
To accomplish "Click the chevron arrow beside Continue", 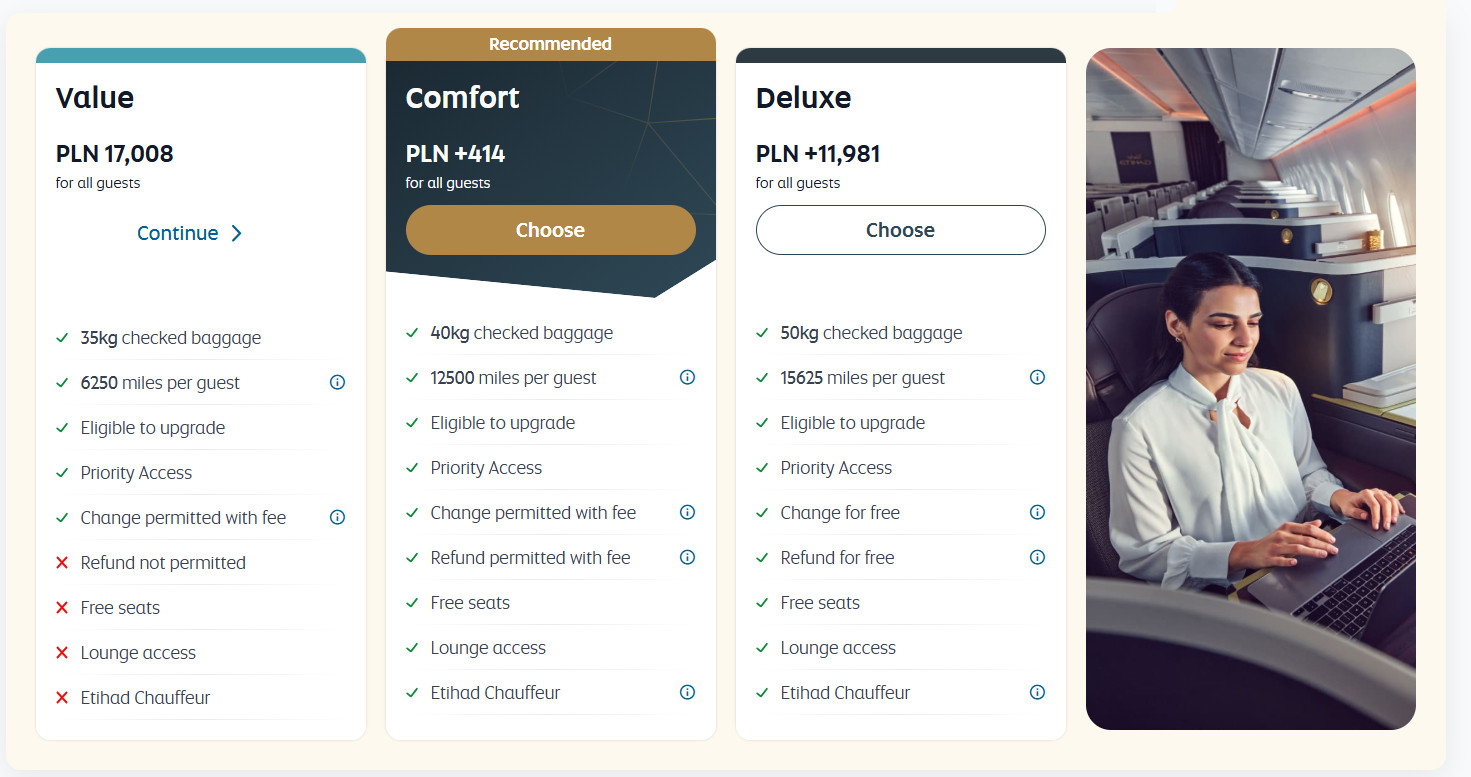I will click(x=237, y=233).
